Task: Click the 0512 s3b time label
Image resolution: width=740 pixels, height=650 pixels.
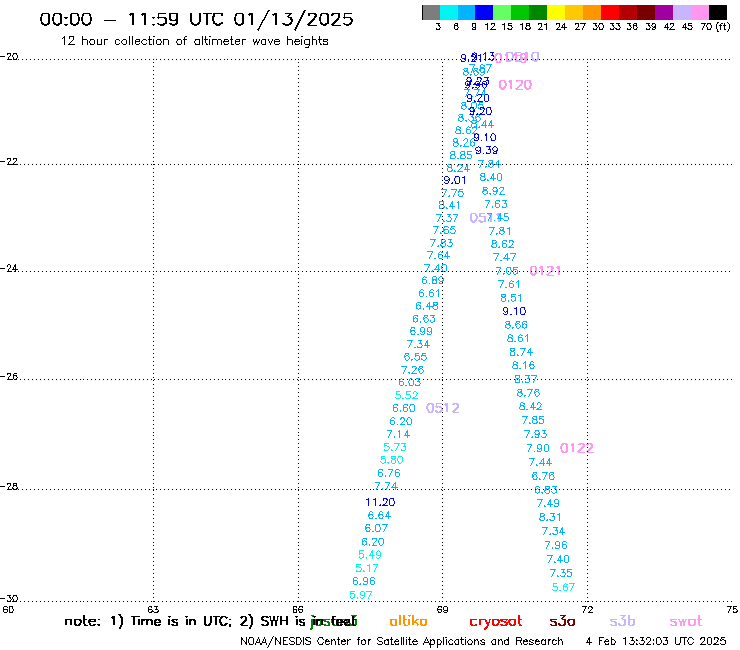Action: pyautogui.click(x=443, y=408)
